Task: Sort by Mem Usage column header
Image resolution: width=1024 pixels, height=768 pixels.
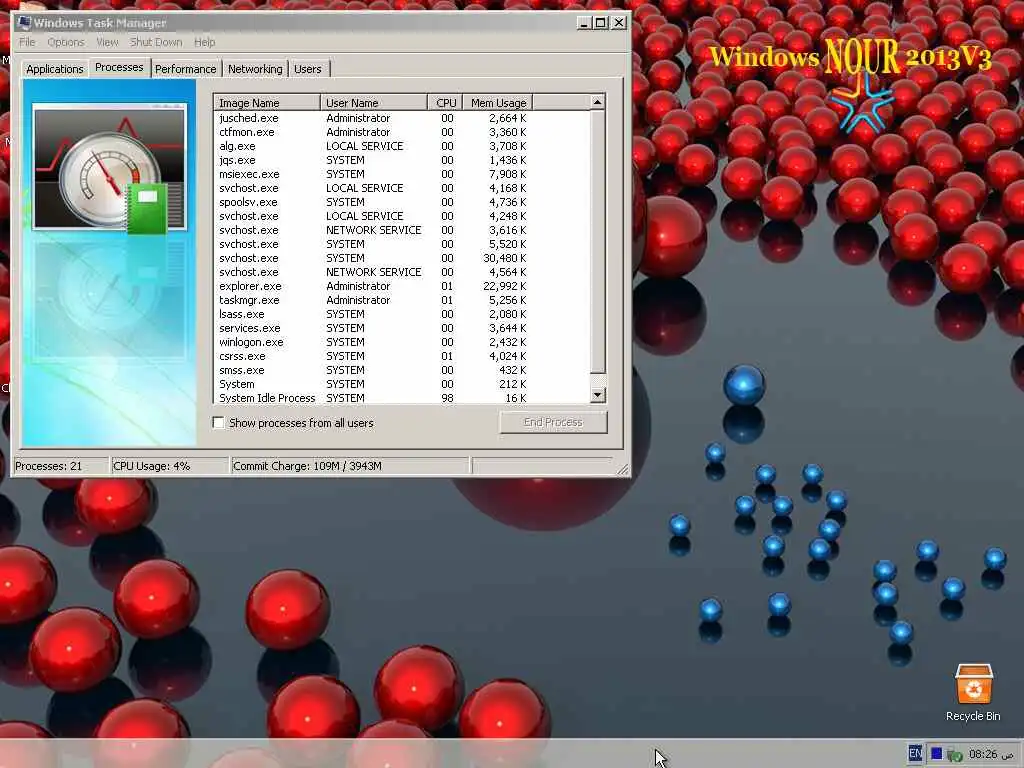Action: click(x=498, y=103)
